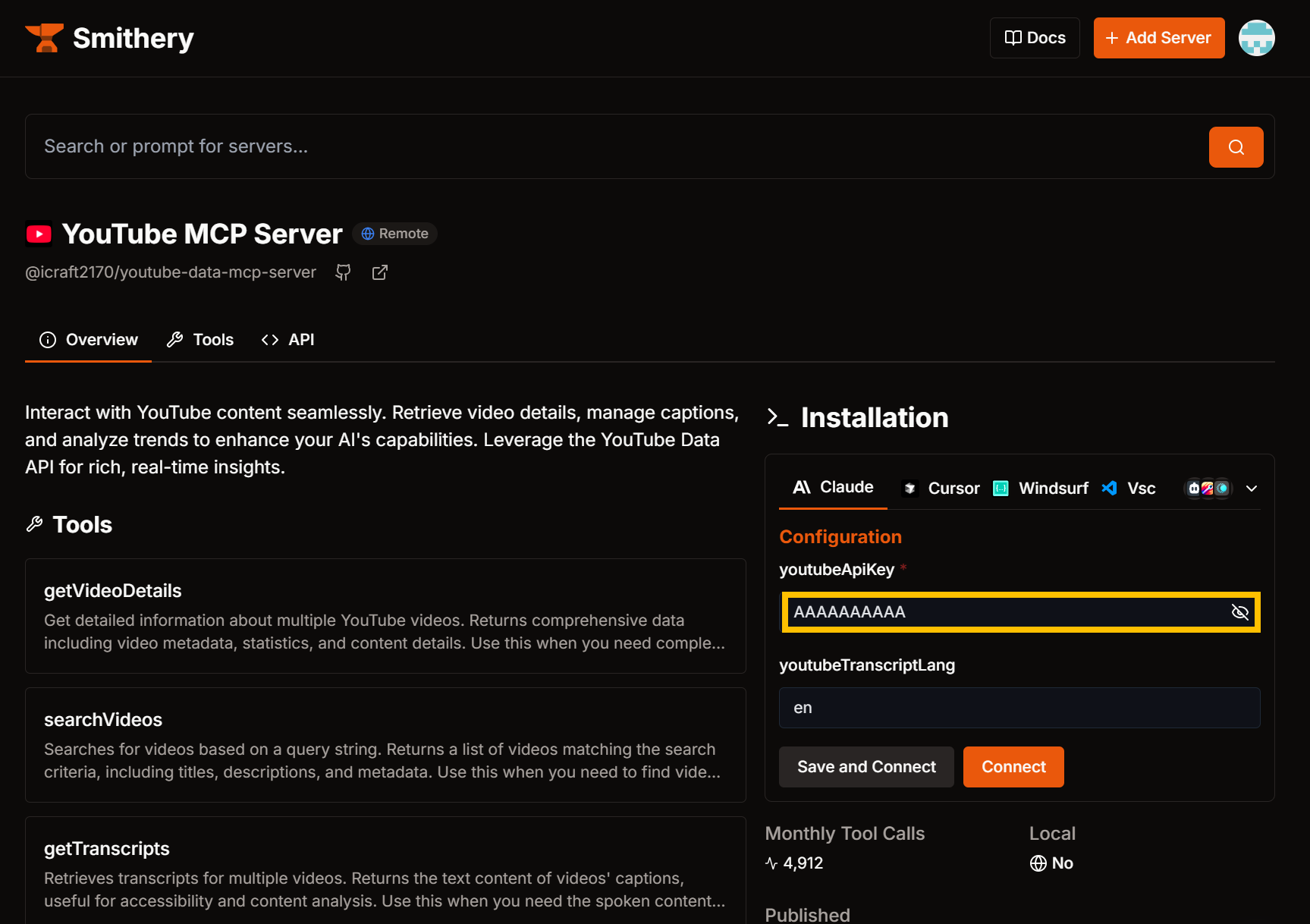Select the Windsurf client tab
This screenshot has height=924, width=1310.
(1041, 489)
